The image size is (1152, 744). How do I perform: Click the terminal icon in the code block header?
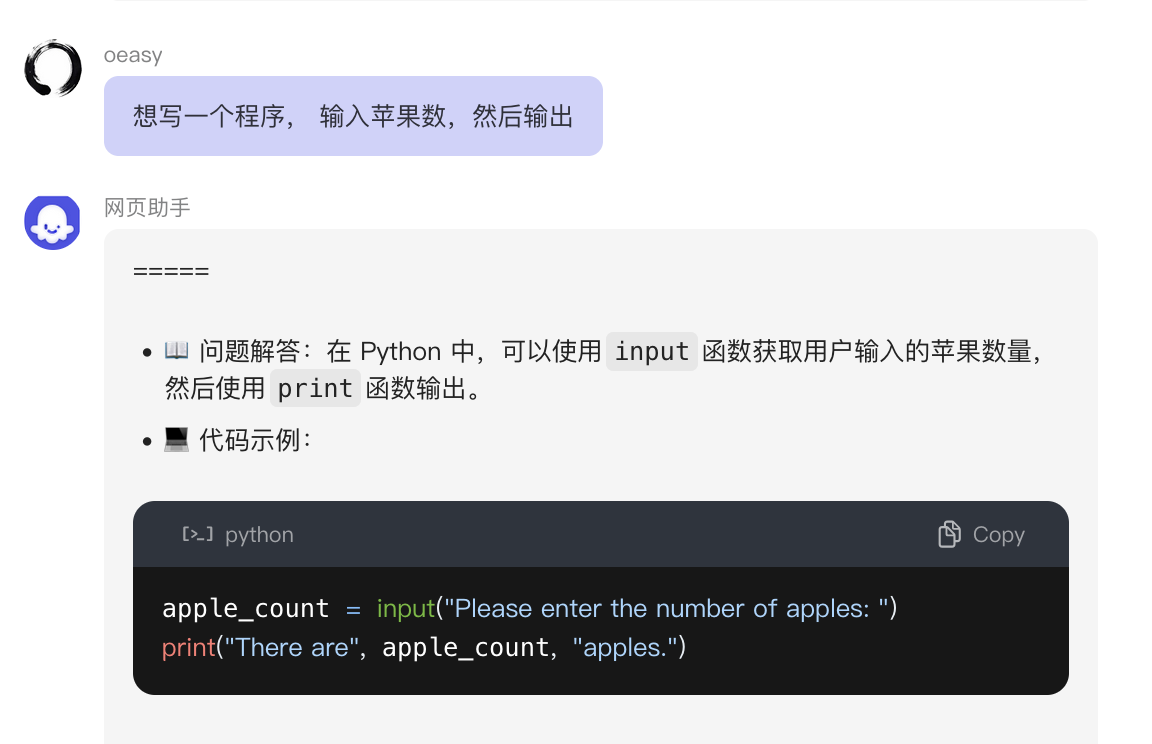coord(196,534)
